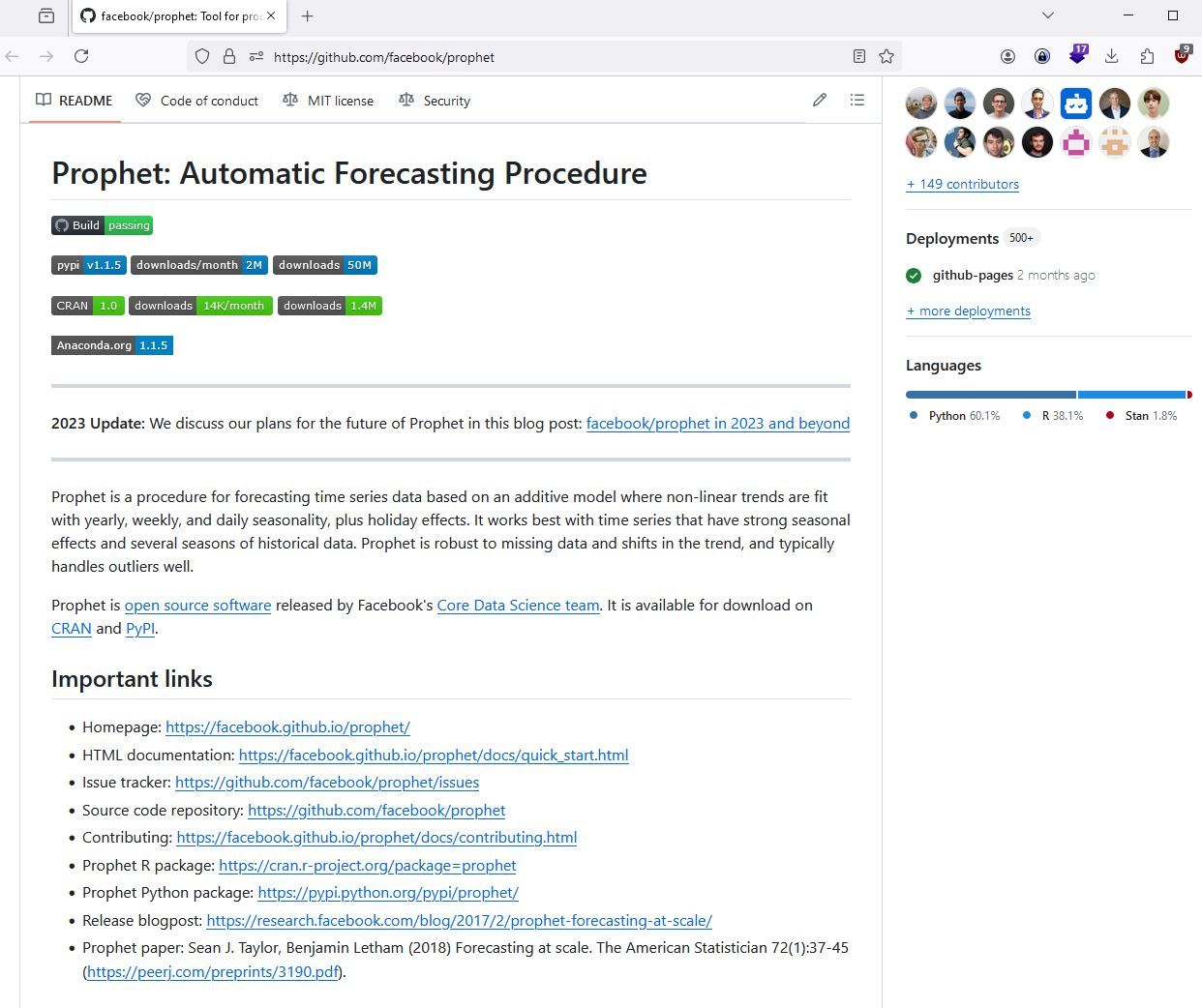Click the browser forward arrow
The image size is (1202, 1008).
point(46,56)
